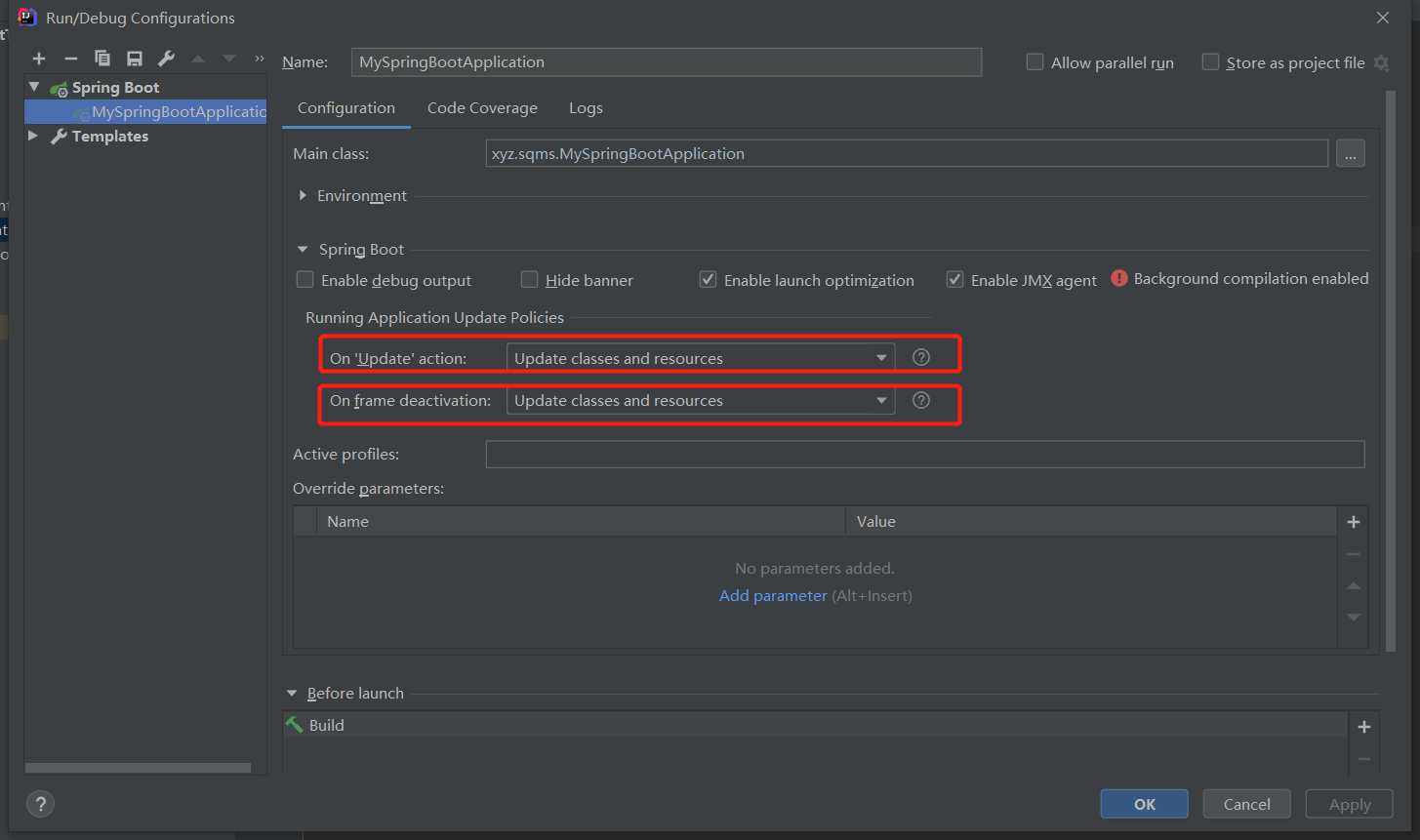Viewport: 1420px width, 840px height.
Task: Move override parameter down
Action: [1354, 617]
